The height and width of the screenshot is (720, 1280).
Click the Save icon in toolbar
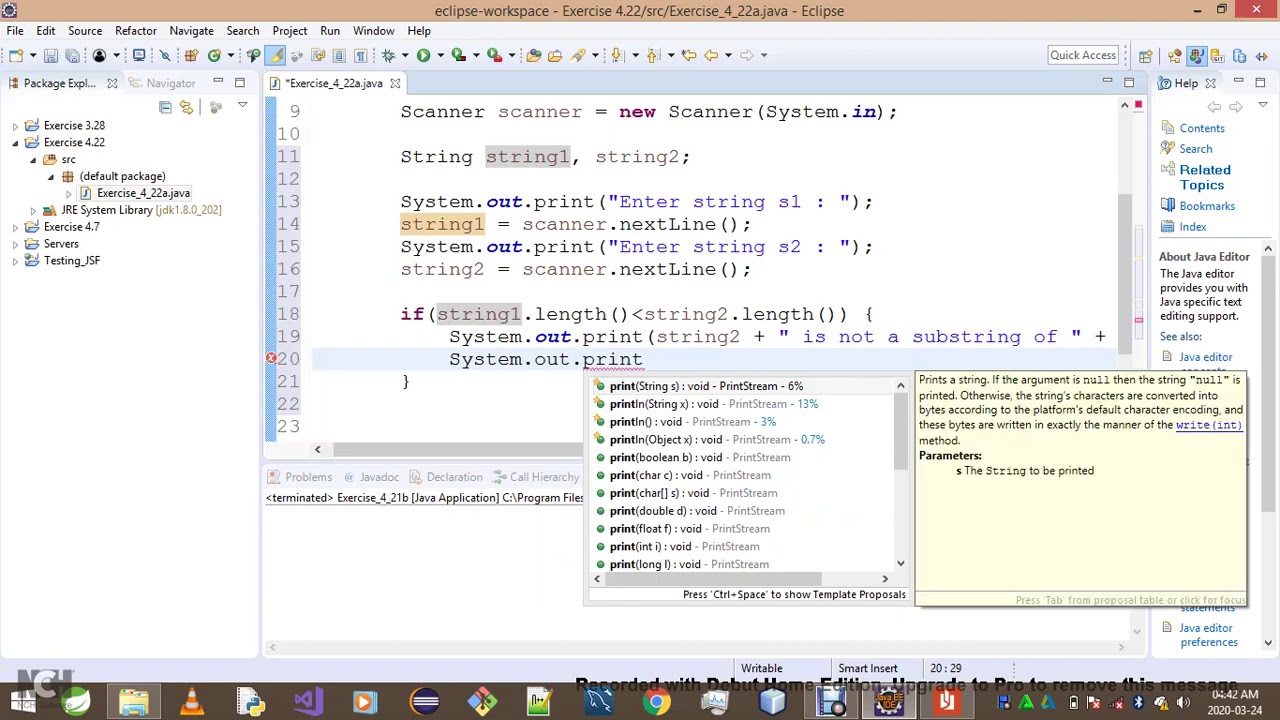[x=51, y=55]
